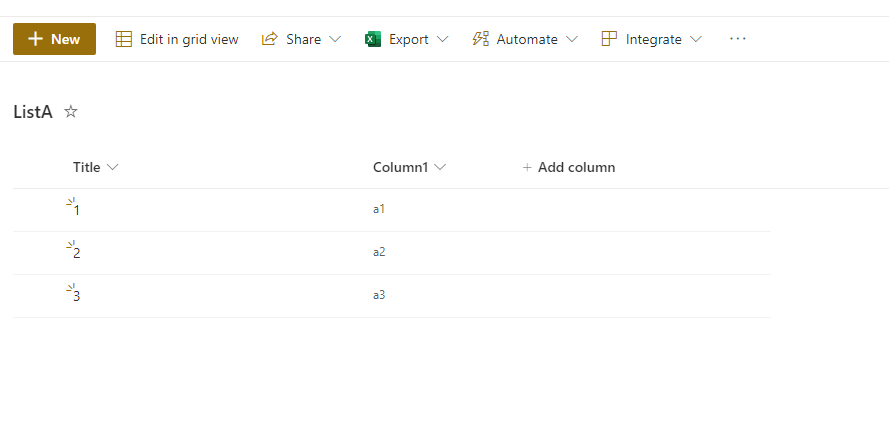Click the Add column button
Image resolution: width=889 pixels, height=431 pixels.
coord(569,167)
